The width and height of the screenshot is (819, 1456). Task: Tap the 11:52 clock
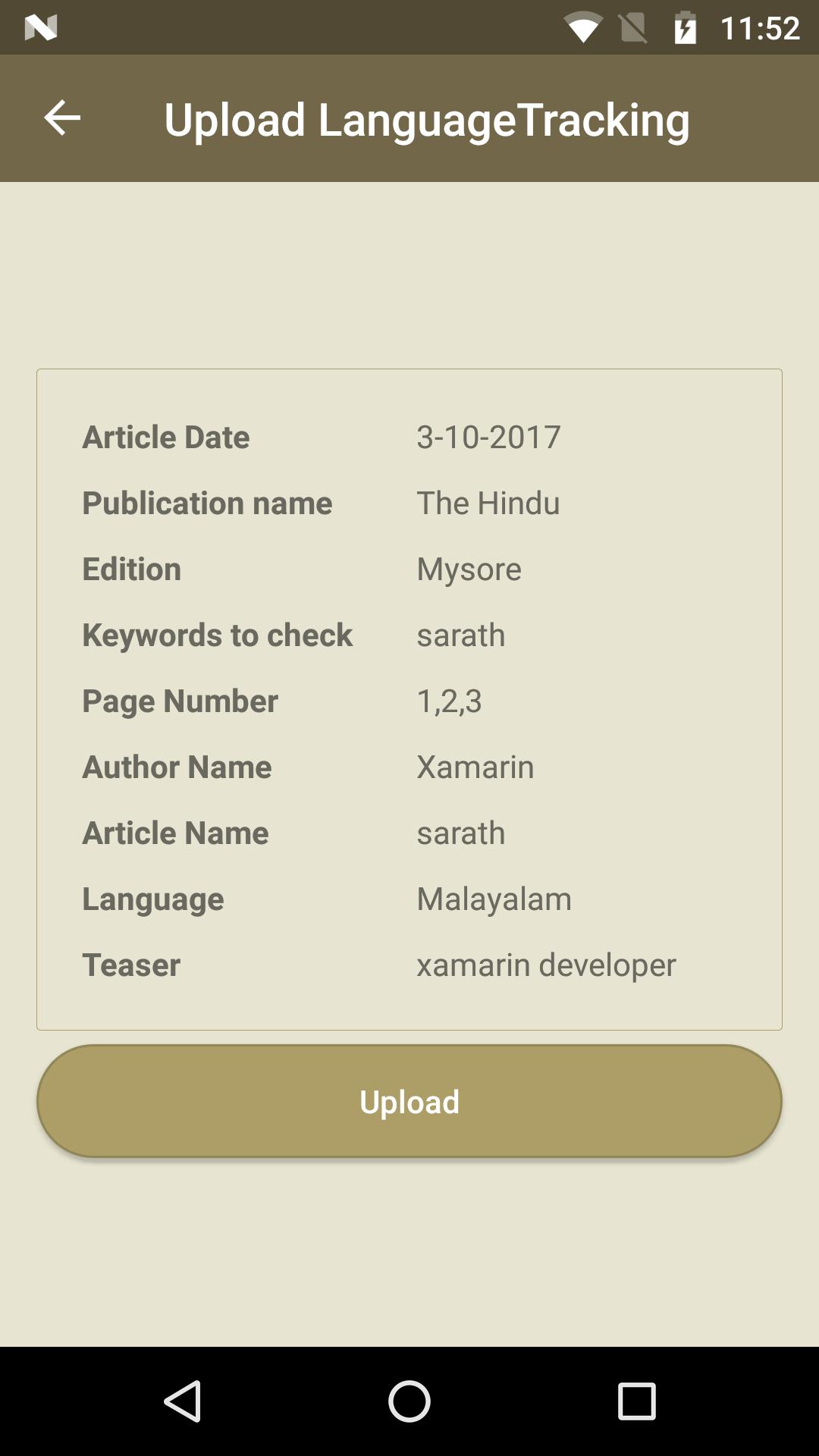click(760, 28)
